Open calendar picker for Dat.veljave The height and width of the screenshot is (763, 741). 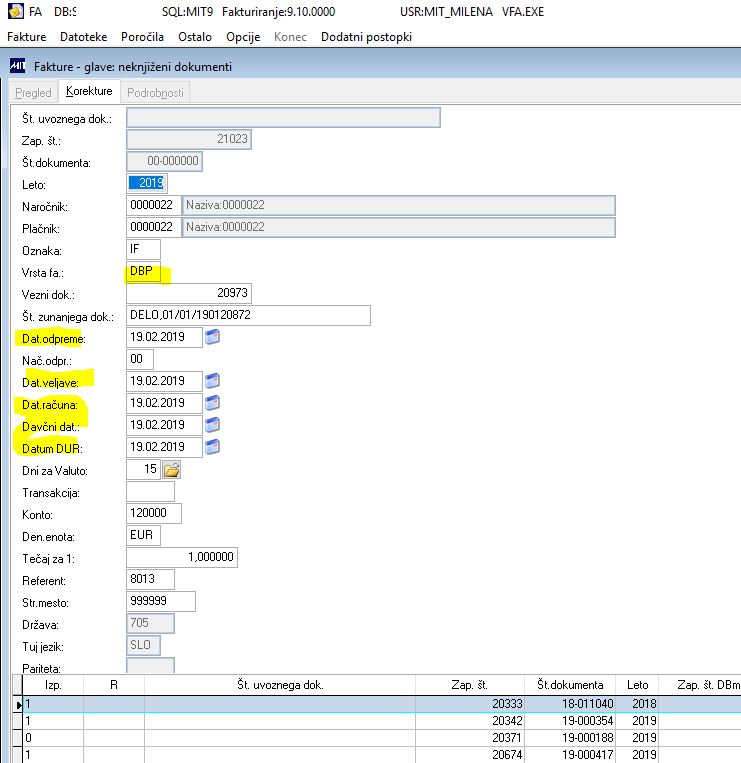pyautogui.click(x=212, y=381)
